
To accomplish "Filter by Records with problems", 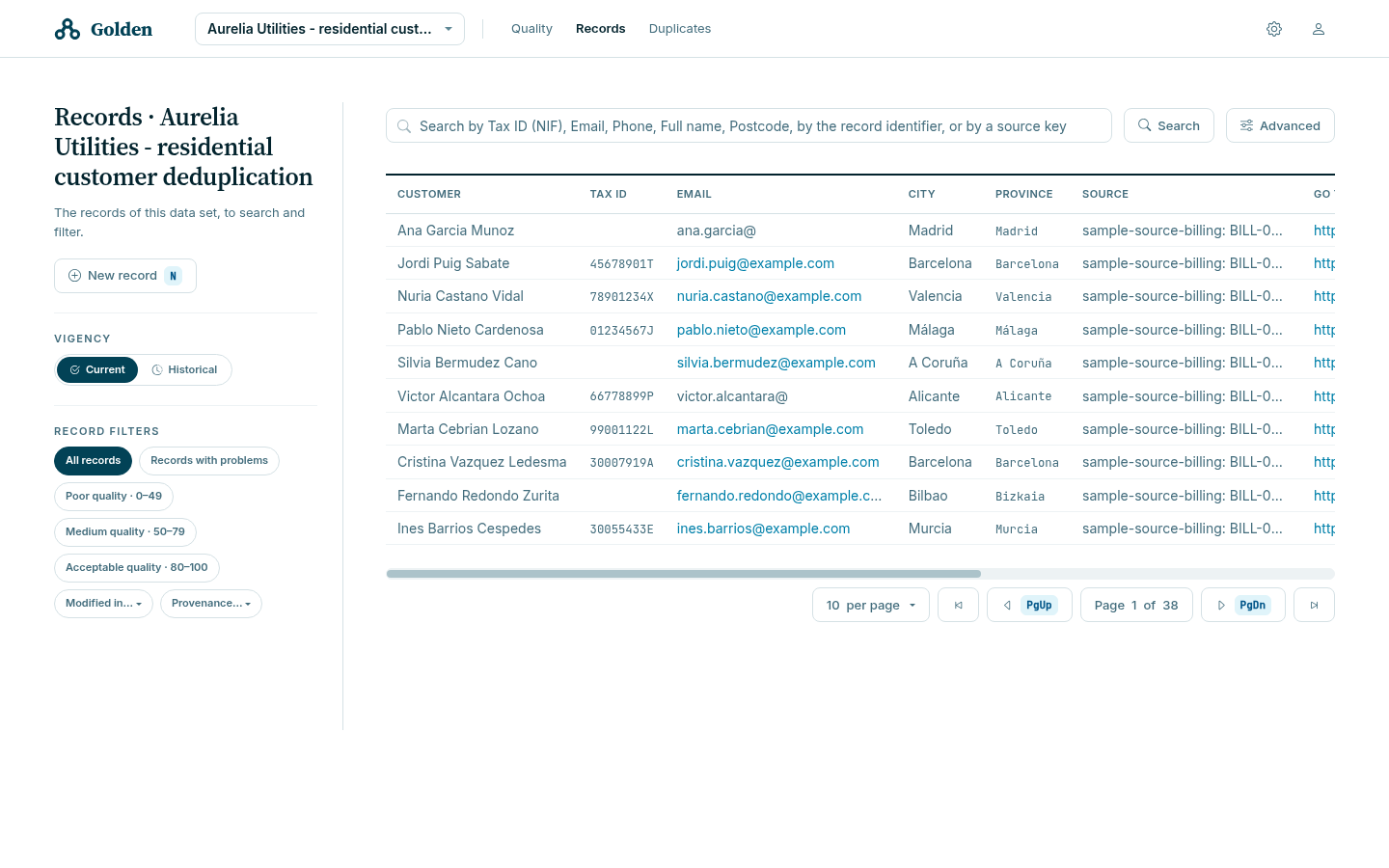I will [209, 461].
